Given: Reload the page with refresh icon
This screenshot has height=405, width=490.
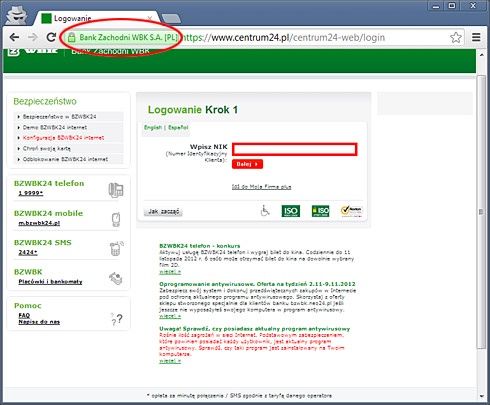Looking at the screenshot, I should [x=51, y=37].
